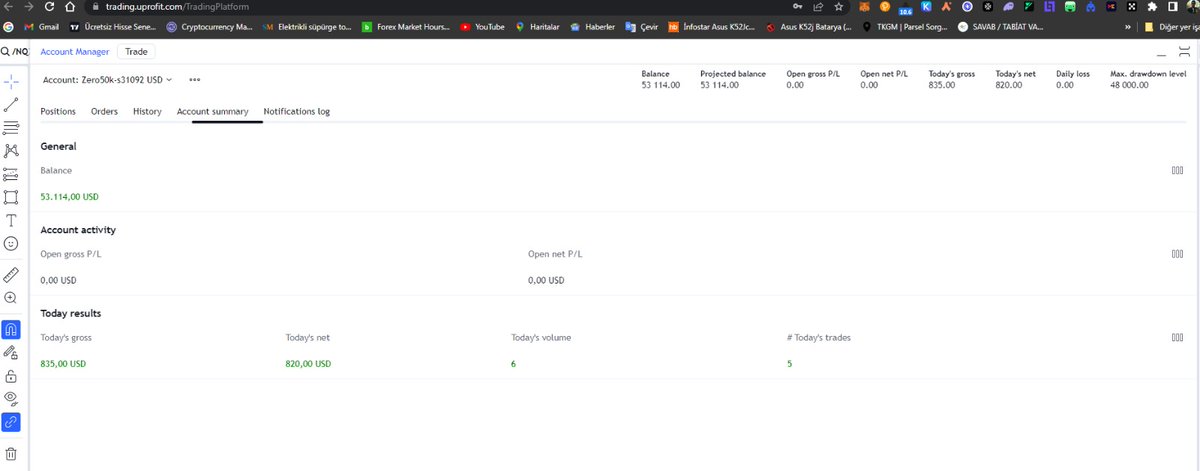Click the # Today's trades value 5
Viewport: 1200px width, 471px height.
[x=789, y=364]
